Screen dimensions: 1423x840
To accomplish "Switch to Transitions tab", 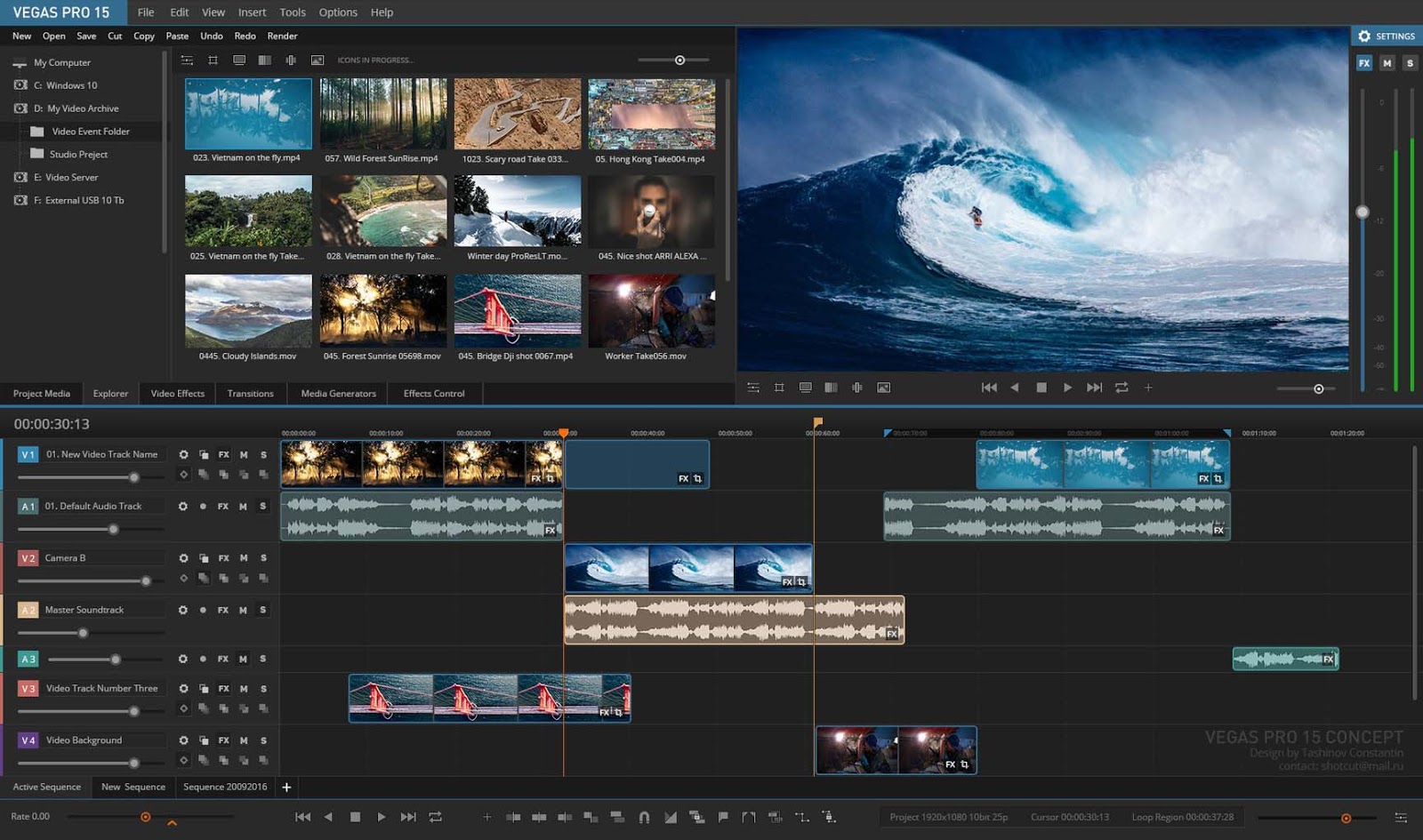I will click(x=250, y=394).
